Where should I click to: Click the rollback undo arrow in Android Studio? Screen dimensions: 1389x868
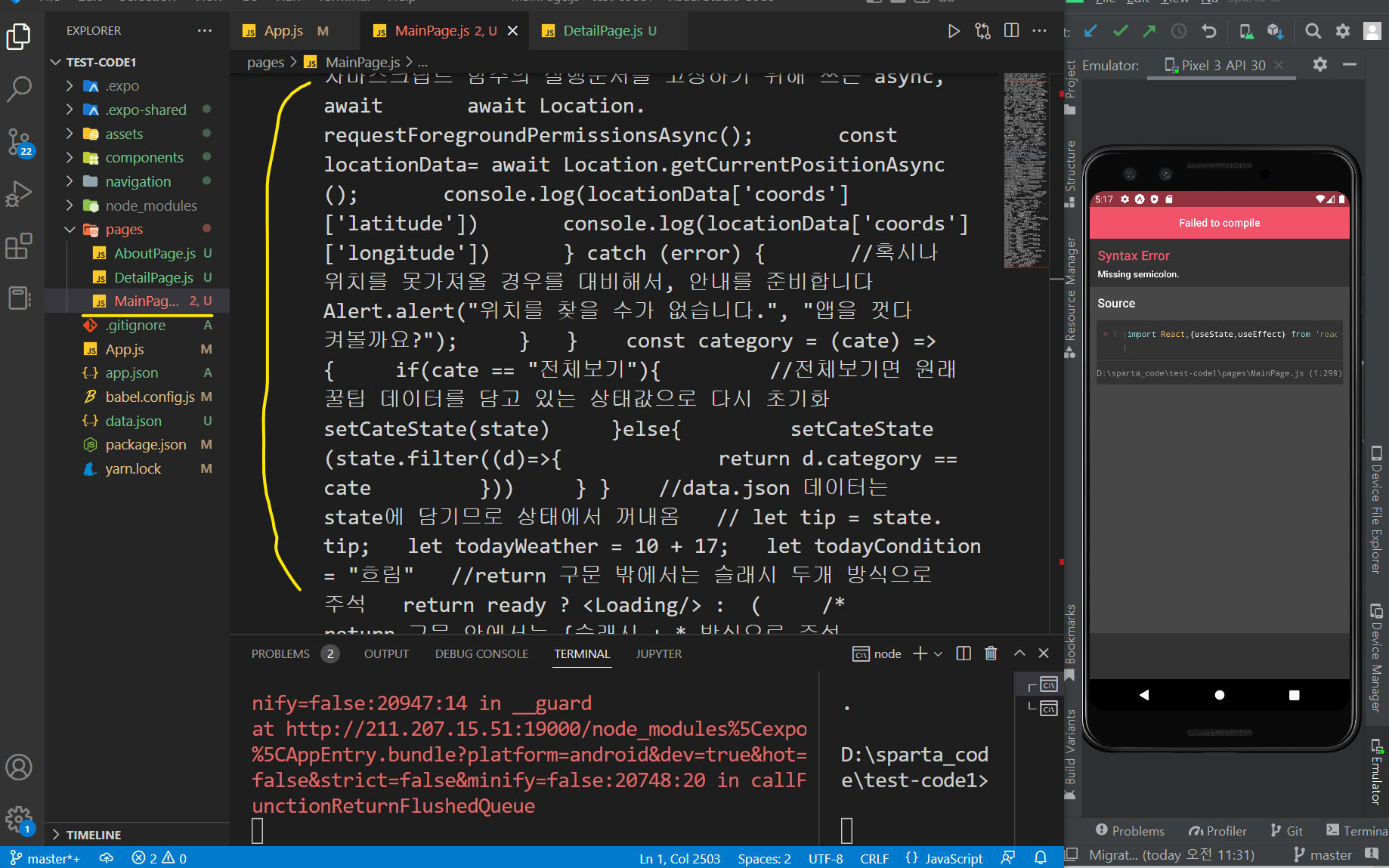point(1208,31)
